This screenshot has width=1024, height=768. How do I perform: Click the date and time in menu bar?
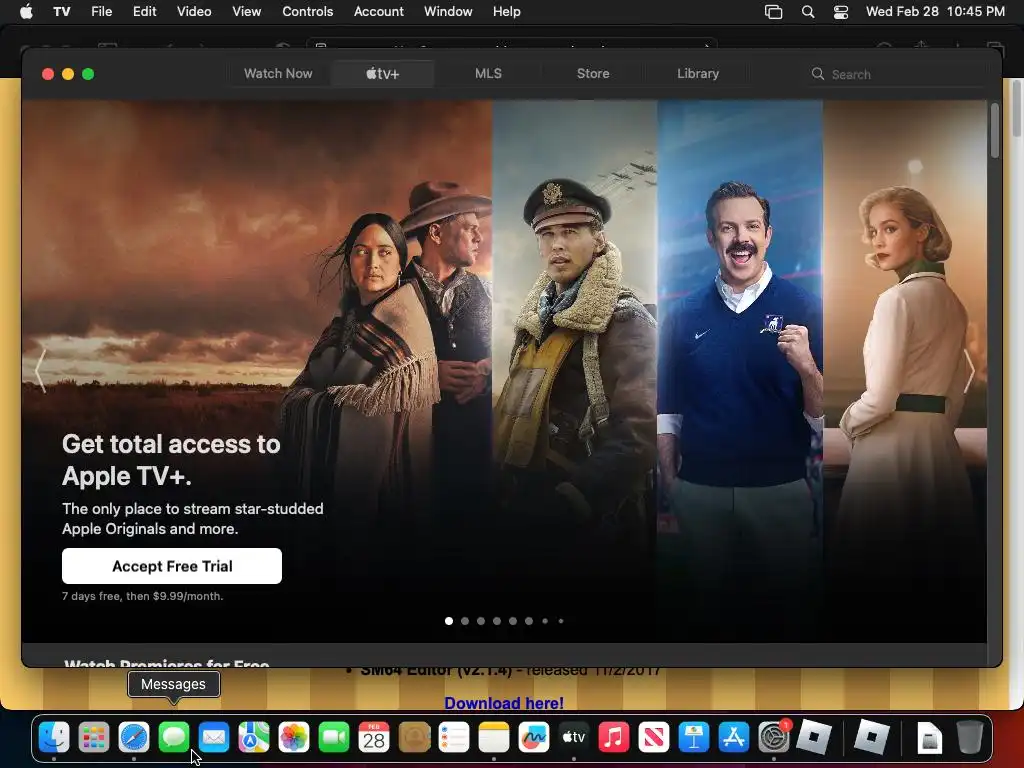tap(935, 12)
